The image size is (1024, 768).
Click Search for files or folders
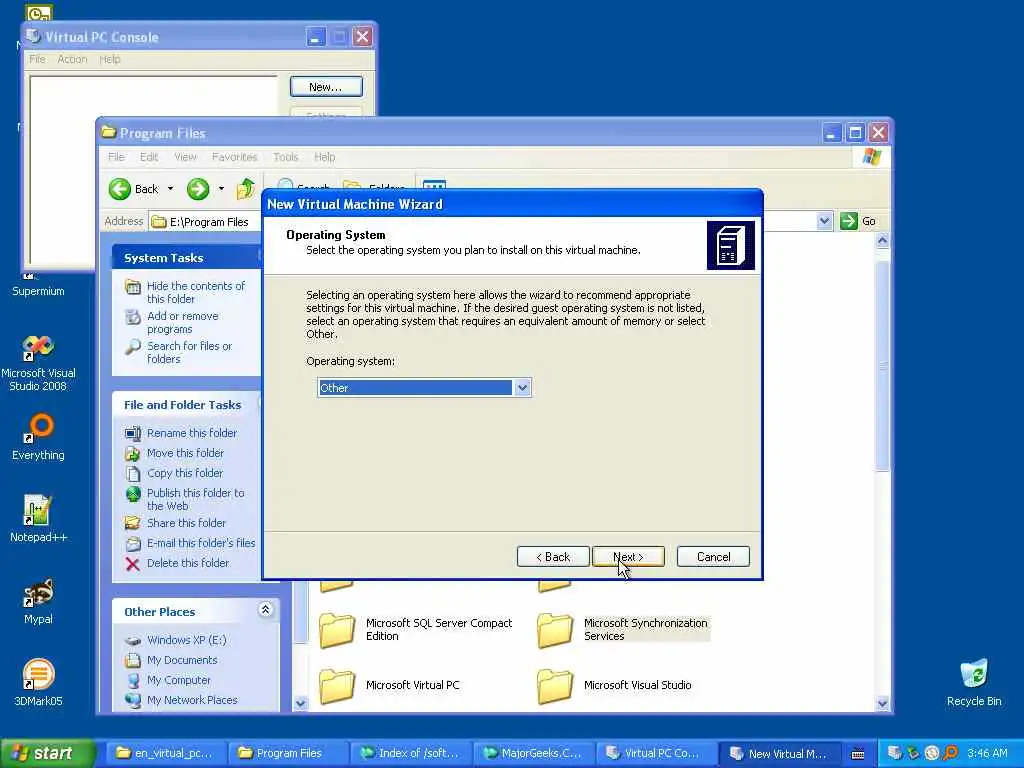pos(189,353)
